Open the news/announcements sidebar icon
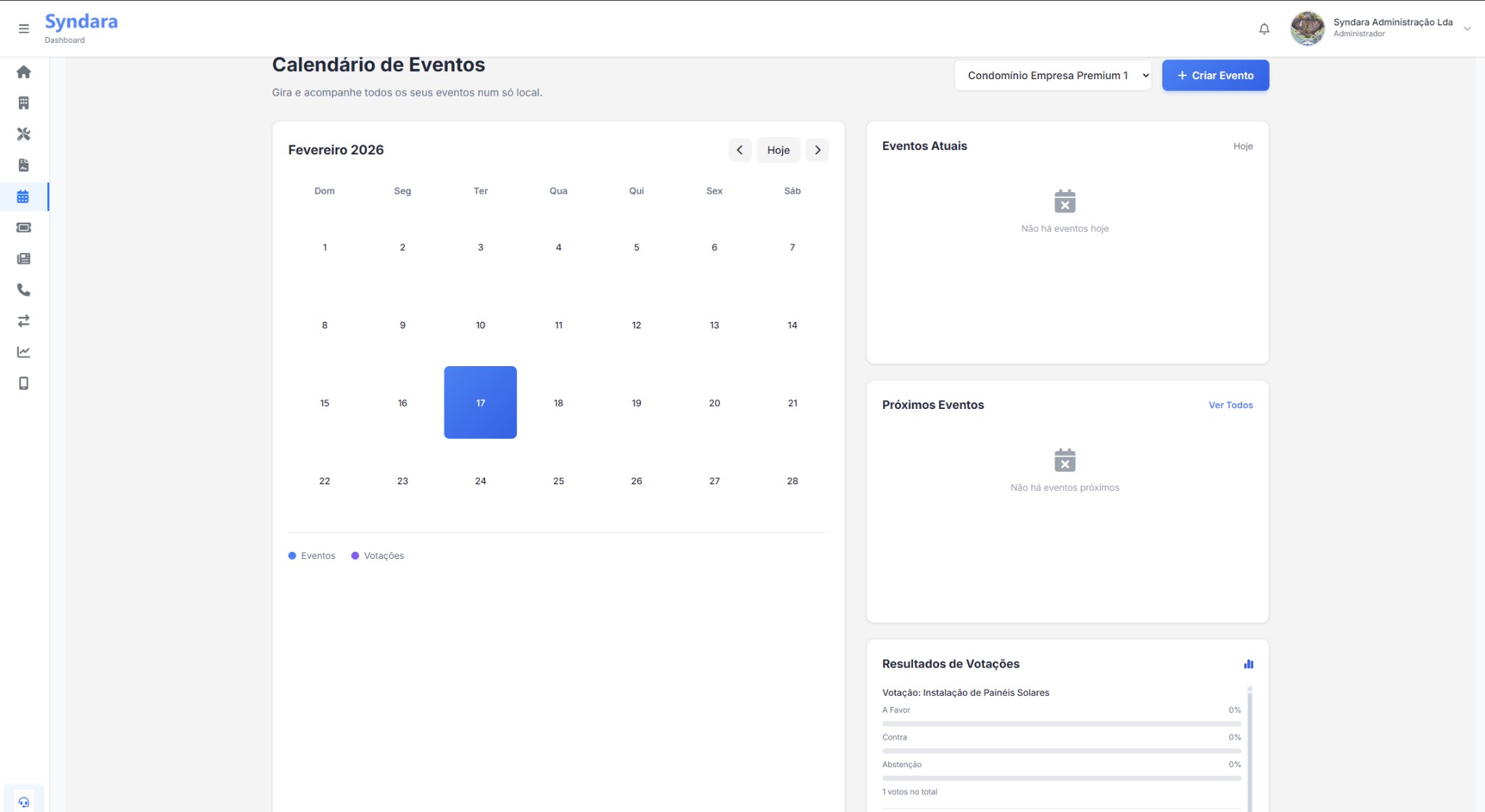The image size is (1485, 812). (x=23, y=258)
